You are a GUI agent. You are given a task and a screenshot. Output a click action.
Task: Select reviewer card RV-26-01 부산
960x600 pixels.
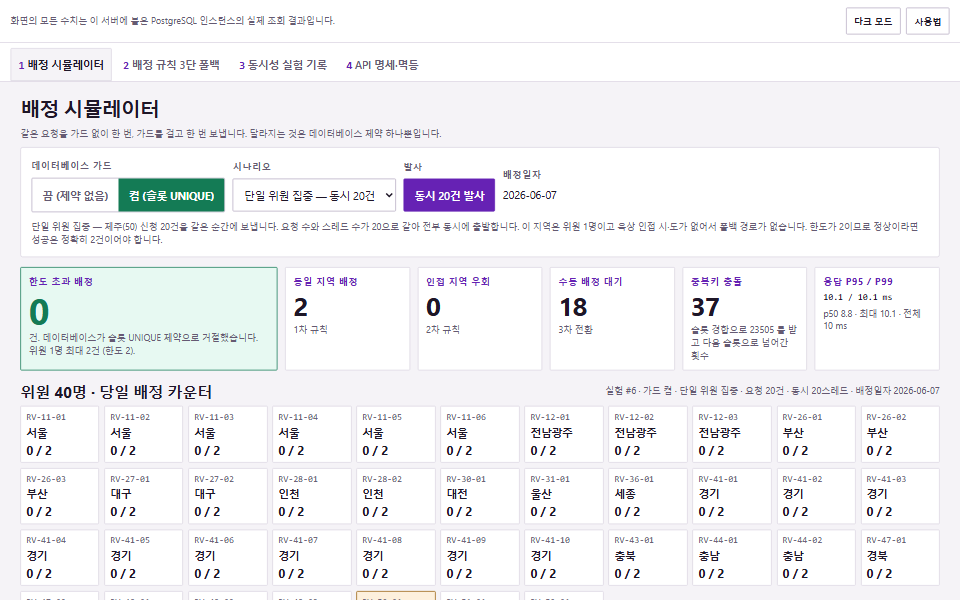pyautogui.click(x=816, y=434)
